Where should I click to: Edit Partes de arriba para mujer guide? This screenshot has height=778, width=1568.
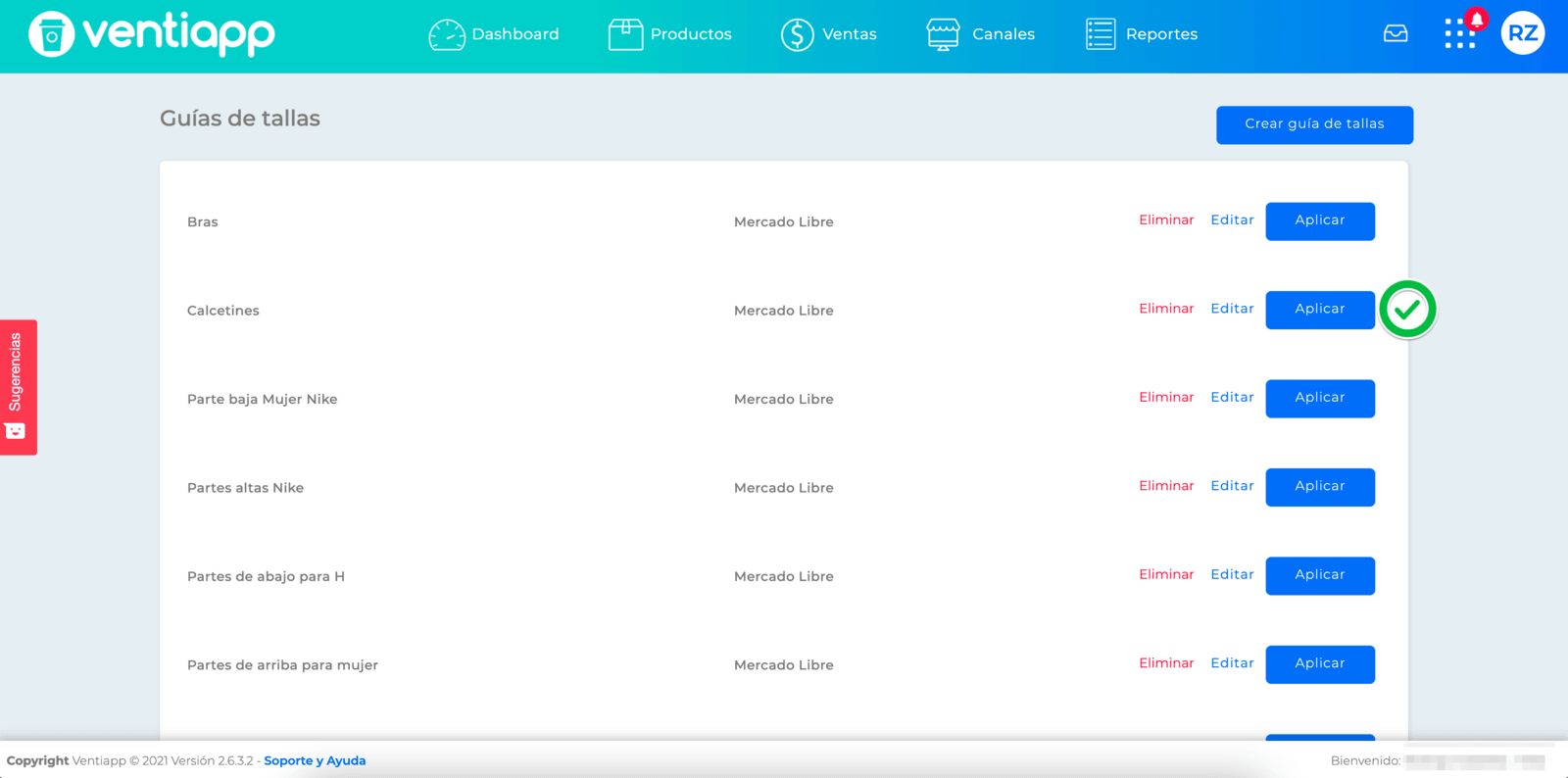point(1232,663)
